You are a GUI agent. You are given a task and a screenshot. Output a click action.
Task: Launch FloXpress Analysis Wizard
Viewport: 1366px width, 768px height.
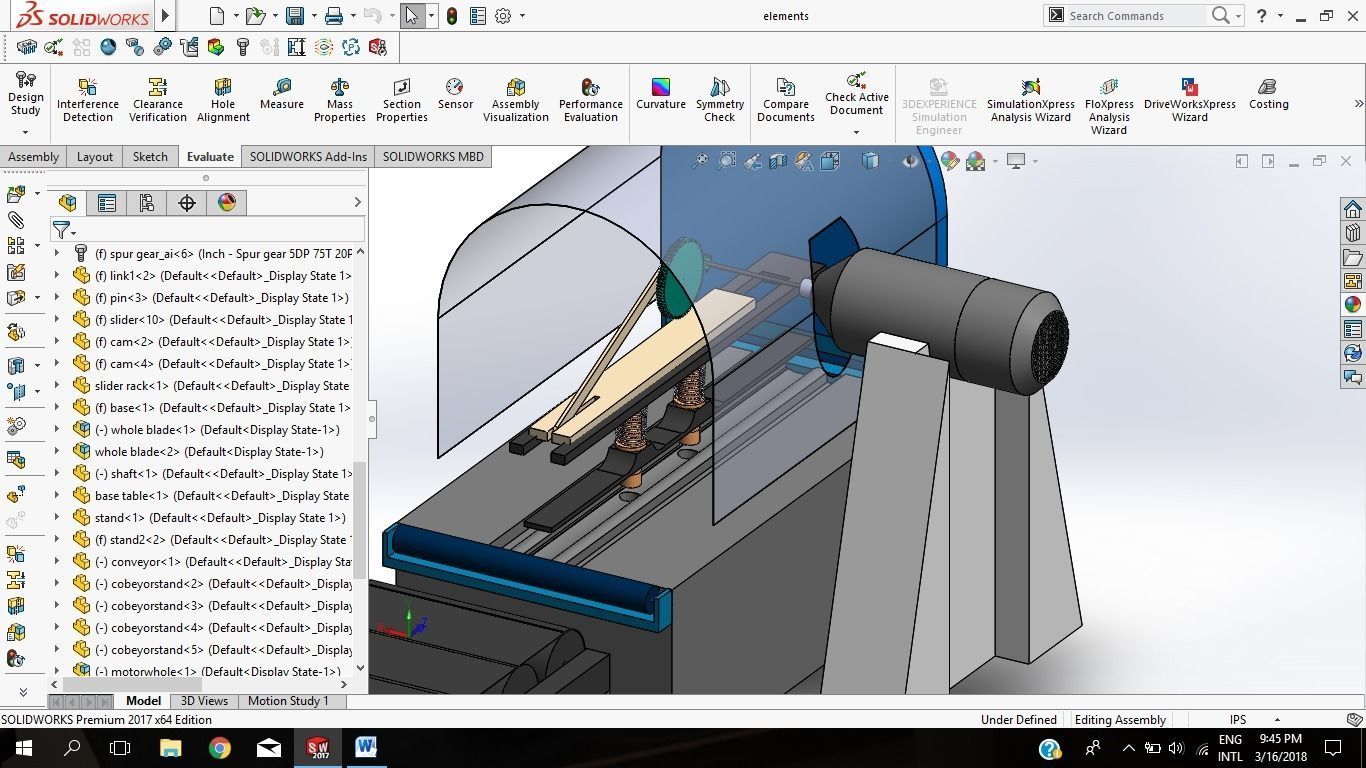(x=1109, y=106)
